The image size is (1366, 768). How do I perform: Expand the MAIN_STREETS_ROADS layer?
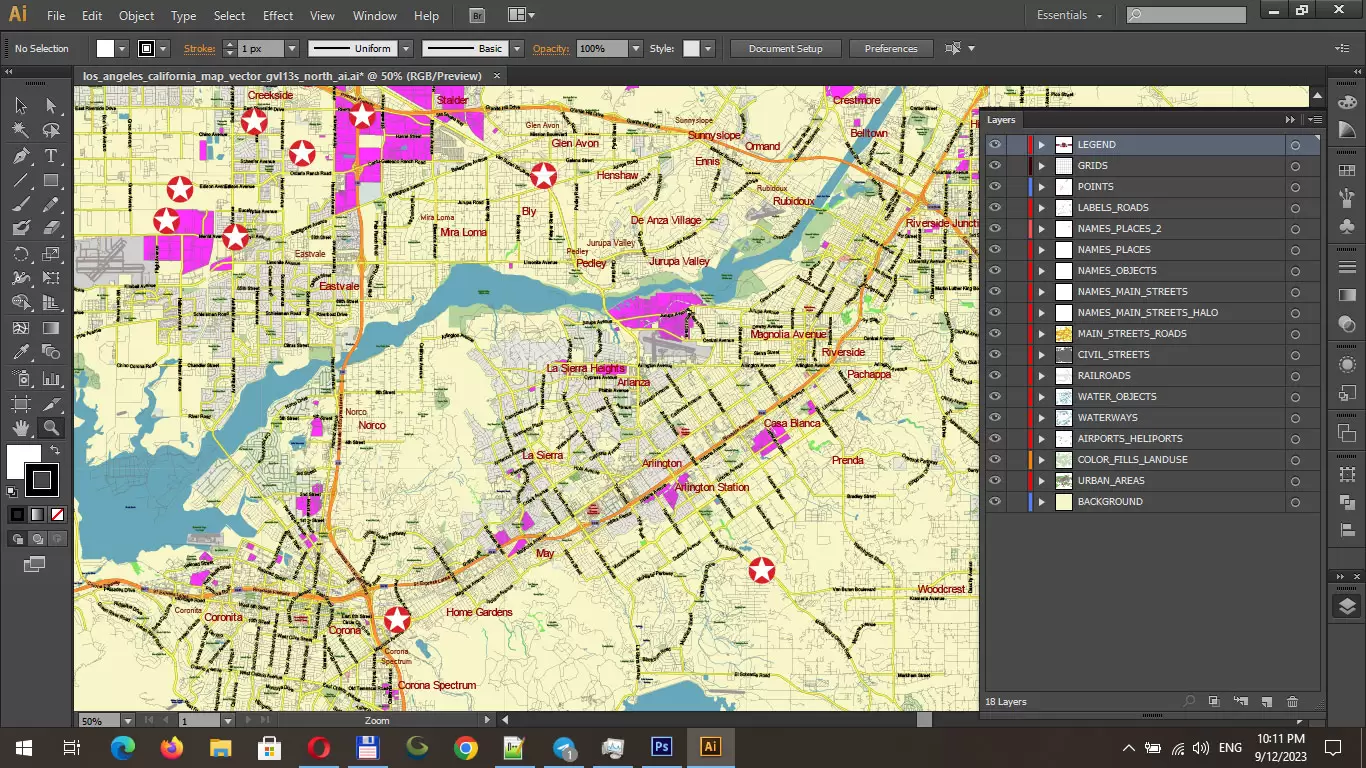coord(1041,334)
